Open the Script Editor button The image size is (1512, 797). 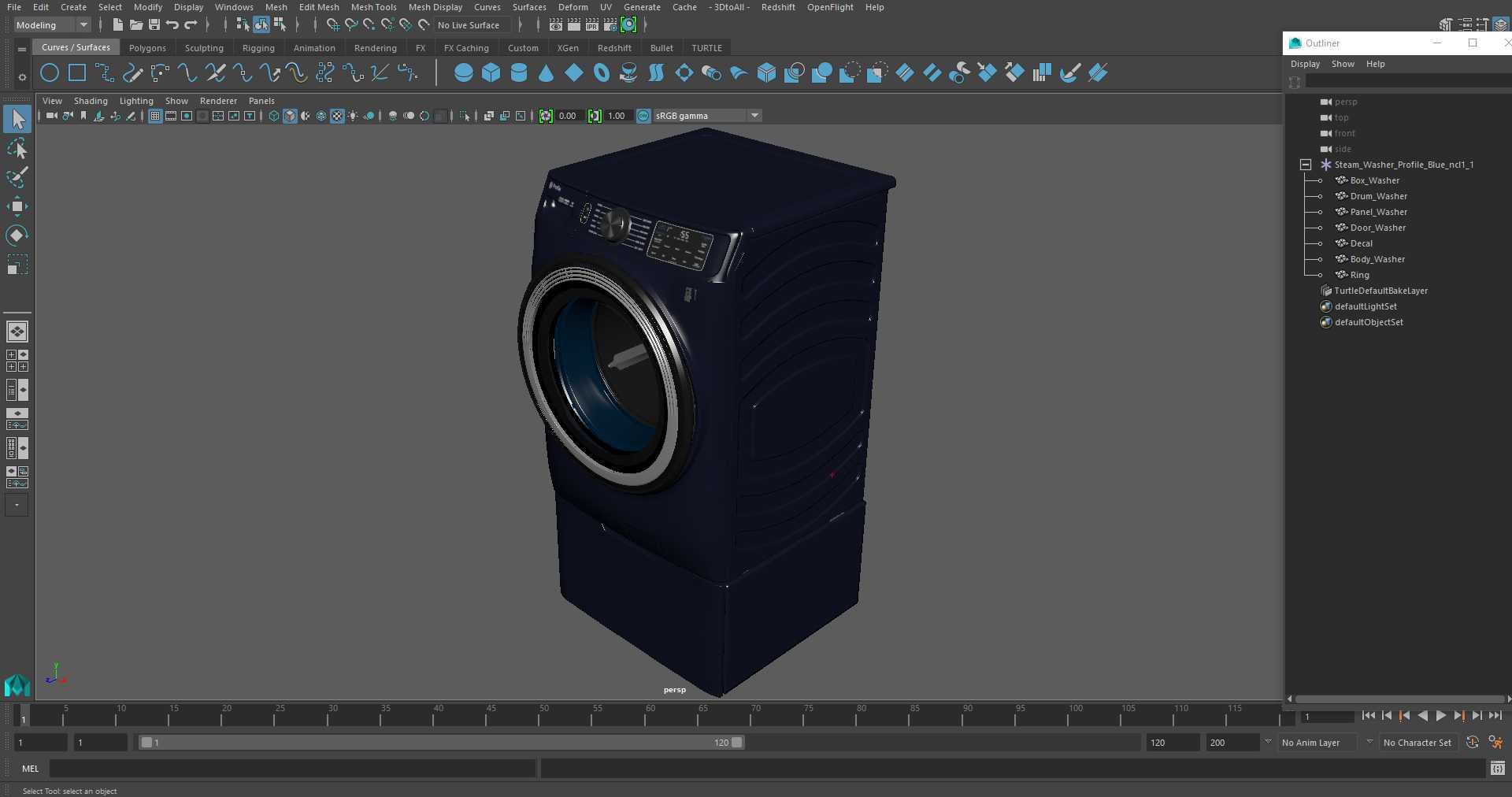1497,769
